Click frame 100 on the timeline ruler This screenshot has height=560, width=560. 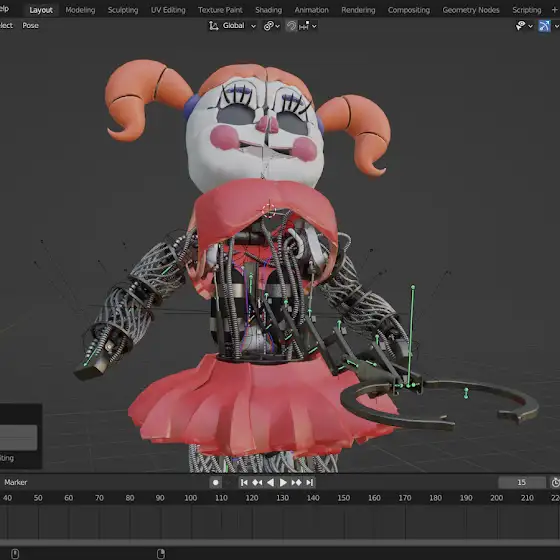(x=191, y=498)
